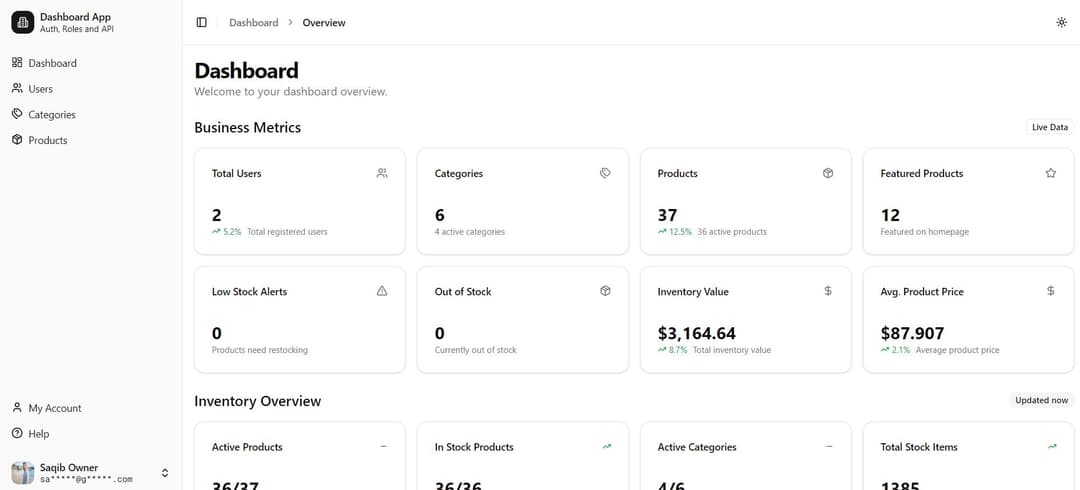Click the dollar icon on Inventory Value card
The width and height of the screenshot is (1080, 490).
click(x=828, y=292)
